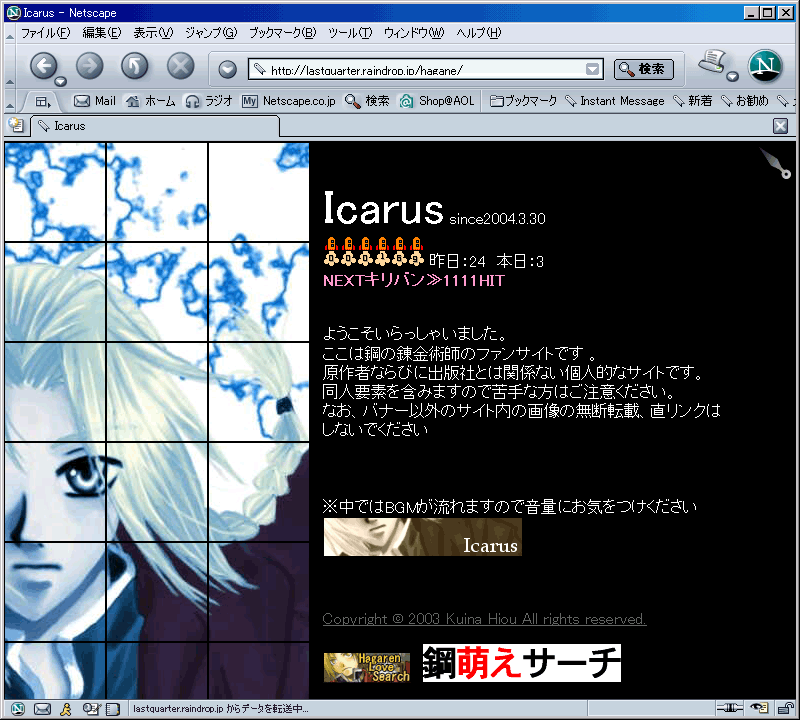The width and height of the screenshot is (800, 720).
Task: Open Mail from the status bar component icon
Action: [42, 709]
